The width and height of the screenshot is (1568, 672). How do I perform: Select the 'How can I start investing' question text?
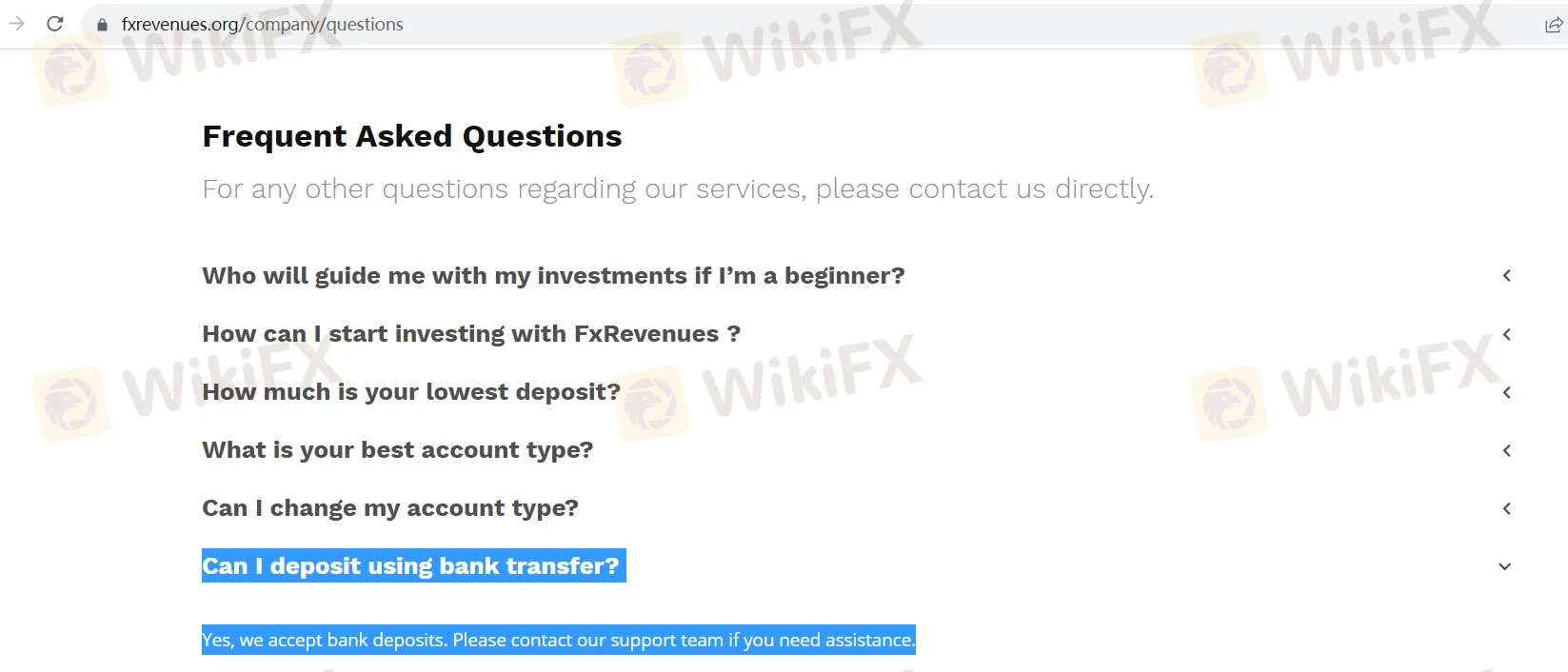(x=470, y=334)
